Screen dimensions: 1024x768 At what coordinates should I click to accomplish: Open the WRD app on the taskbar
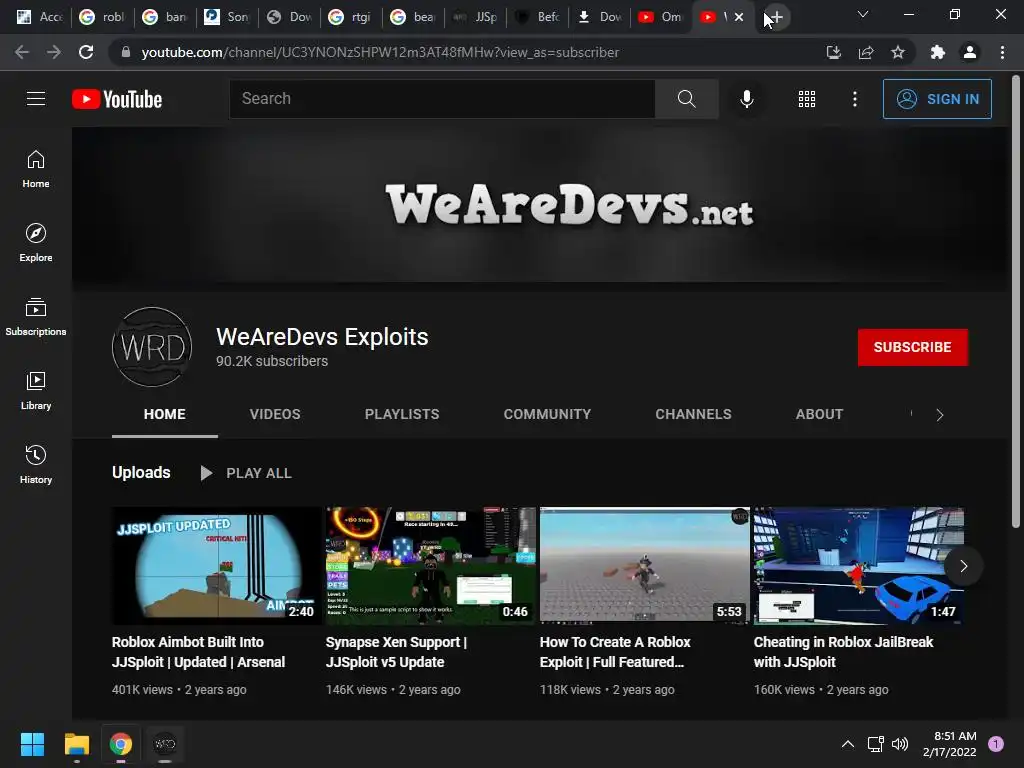click(165, 744)
